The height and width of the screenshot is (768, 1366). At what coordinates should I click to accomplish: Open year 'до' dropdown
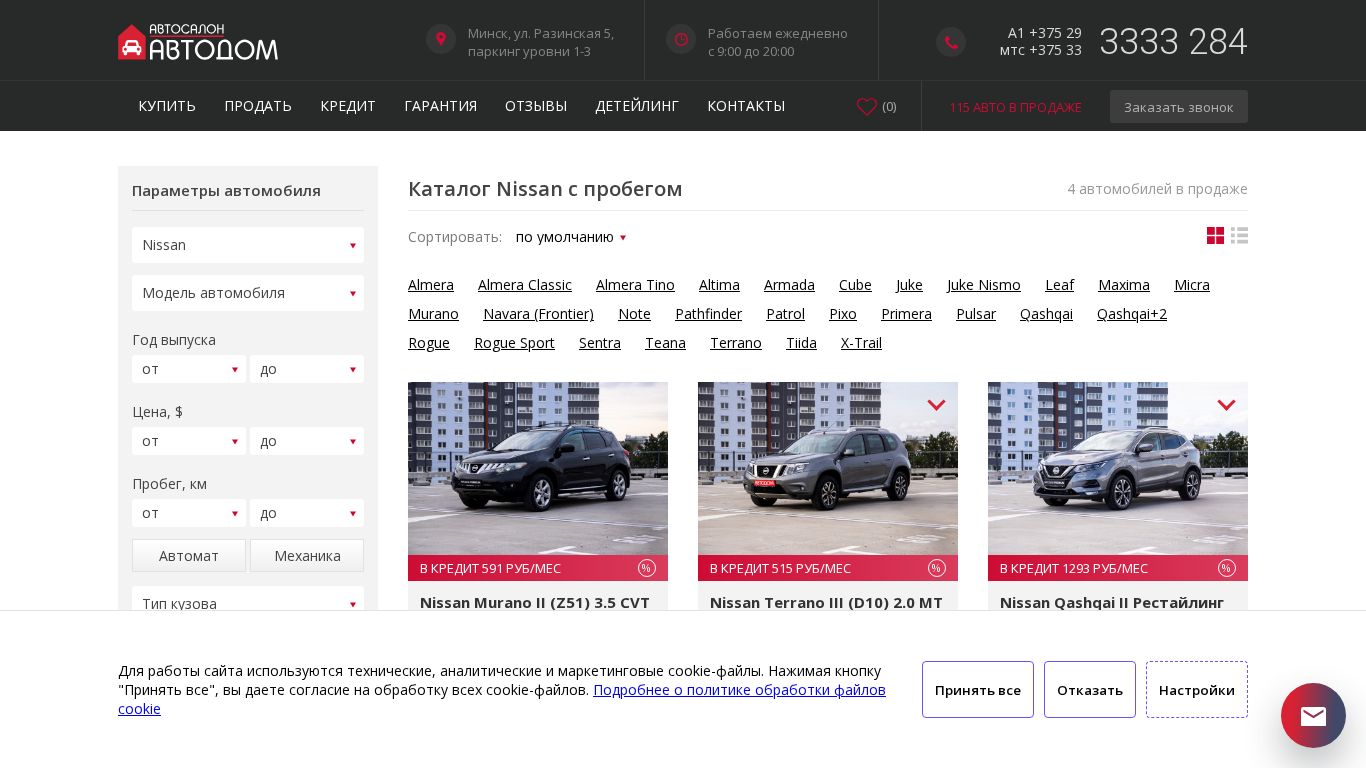307,369
